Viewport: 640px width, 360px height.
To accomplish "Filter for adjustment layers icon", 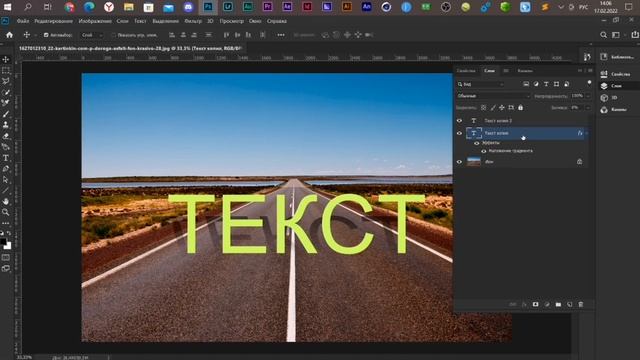I will pos(536,84).
